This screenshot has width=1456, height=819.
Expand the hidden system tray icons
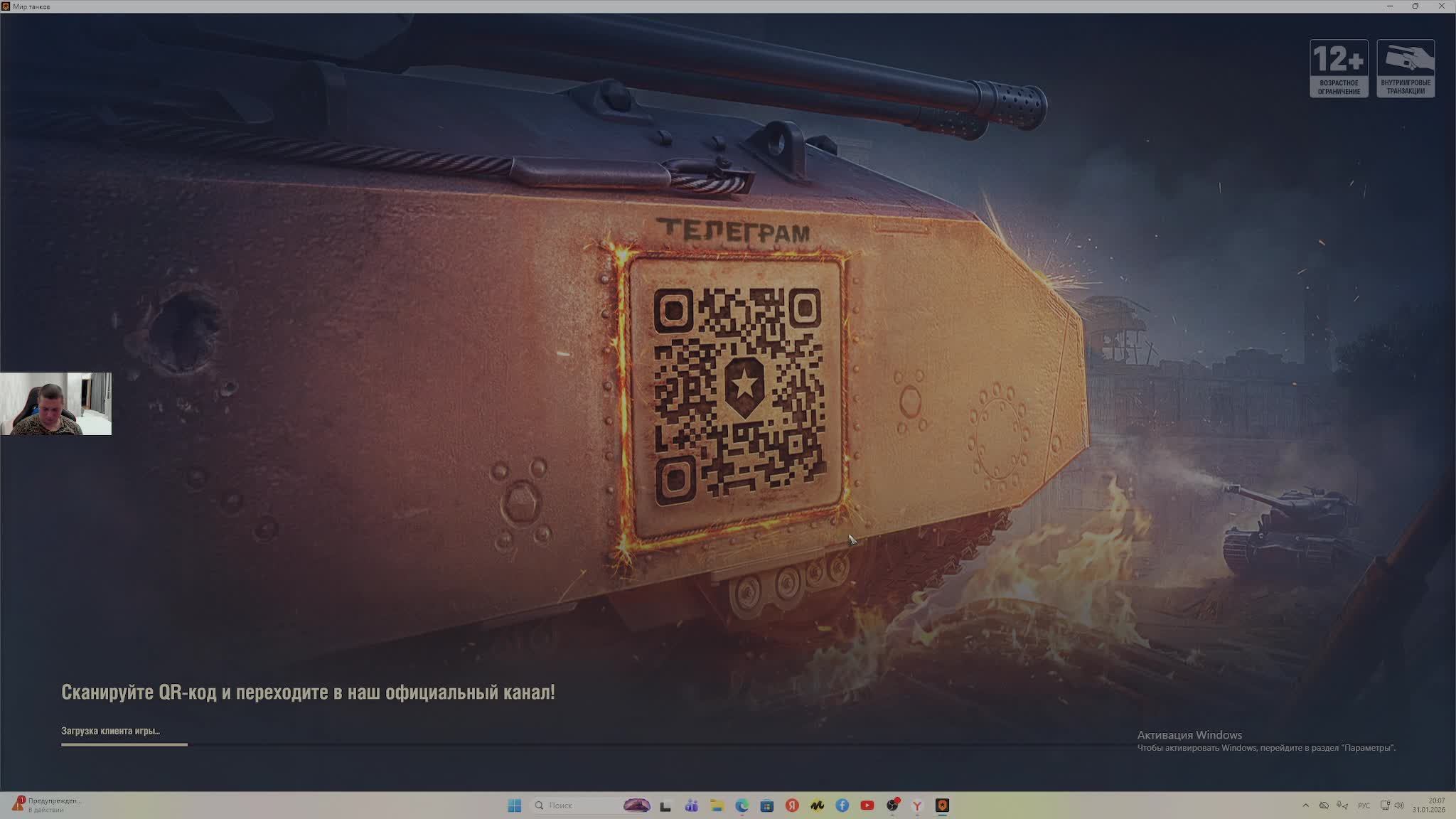pos(1305,805)
